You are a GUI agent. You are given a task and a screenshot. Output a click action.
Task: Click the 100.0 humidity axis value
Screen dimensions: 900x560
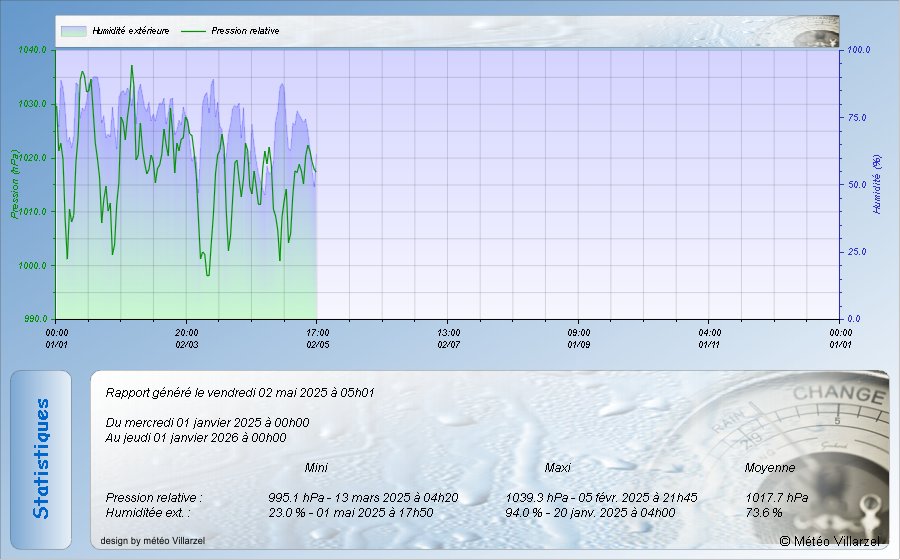859,50
